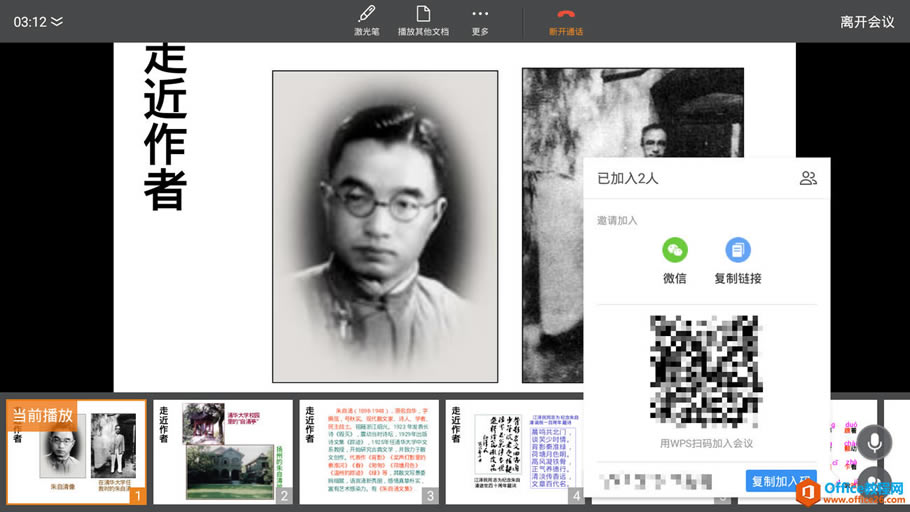Copy the invitation link icon
Image resolution: width=910 pixels, height=512 pixels.
click(x=738, y=250)
